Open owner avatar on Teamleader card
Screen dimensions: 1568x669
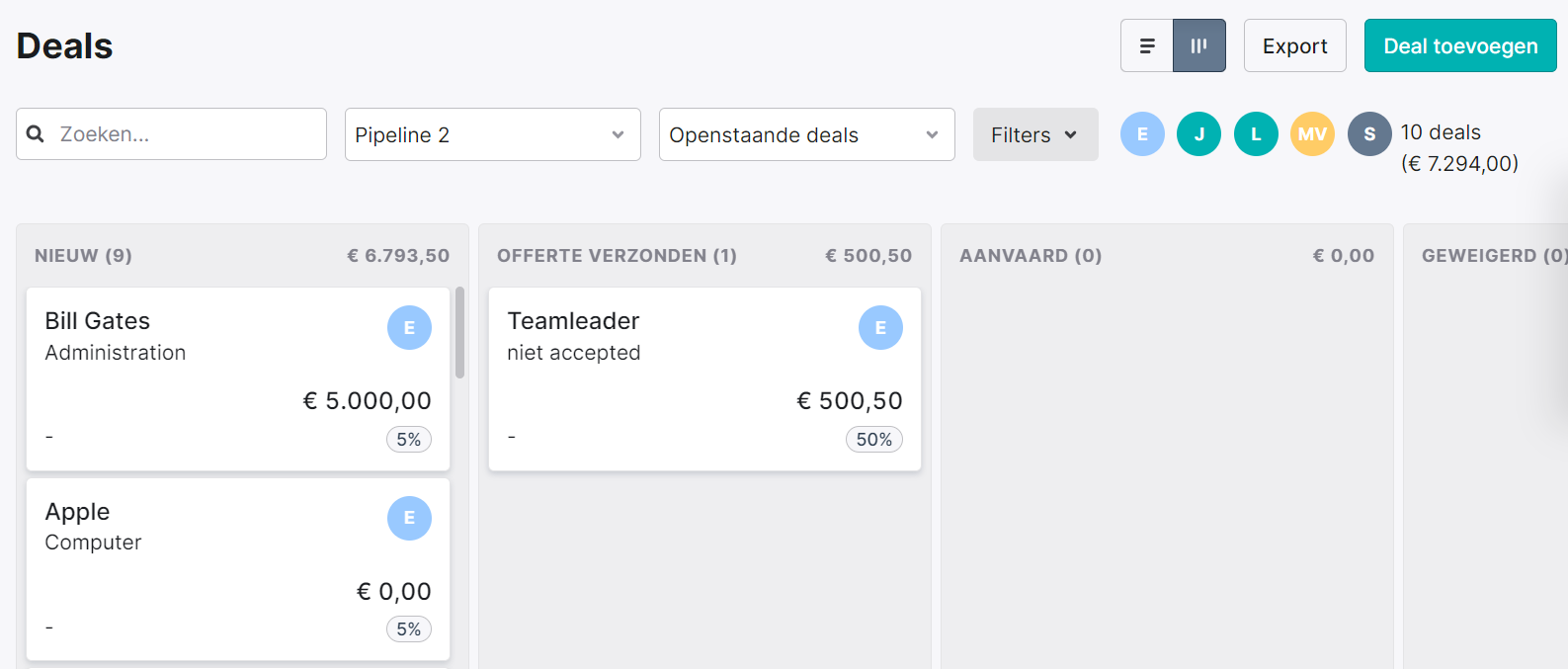[880, 328]
